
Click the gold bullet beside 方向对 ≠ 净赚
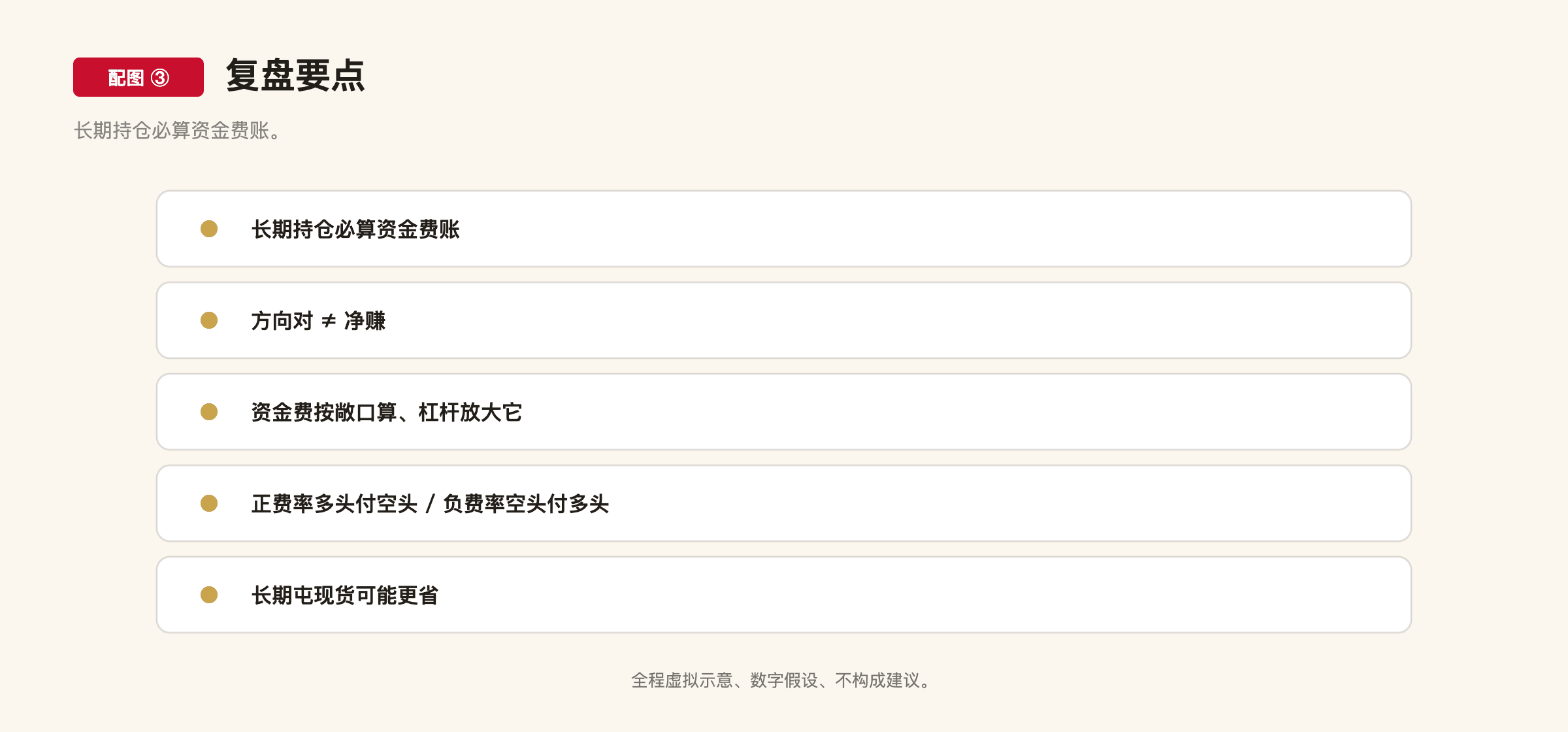[x=209, y=320]
